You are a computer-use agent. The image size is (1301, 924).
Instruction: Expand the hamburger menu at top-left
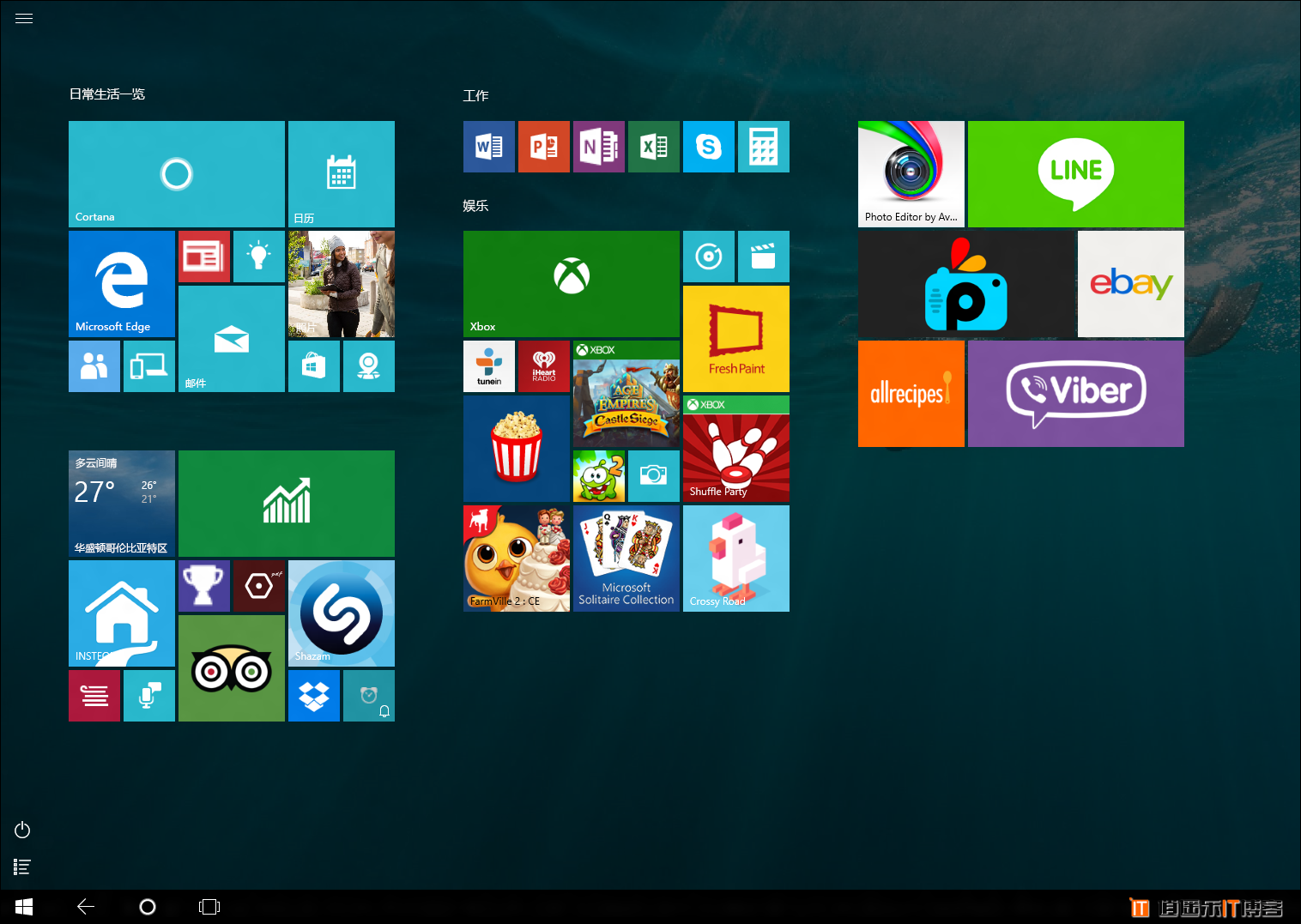point(24,18)
